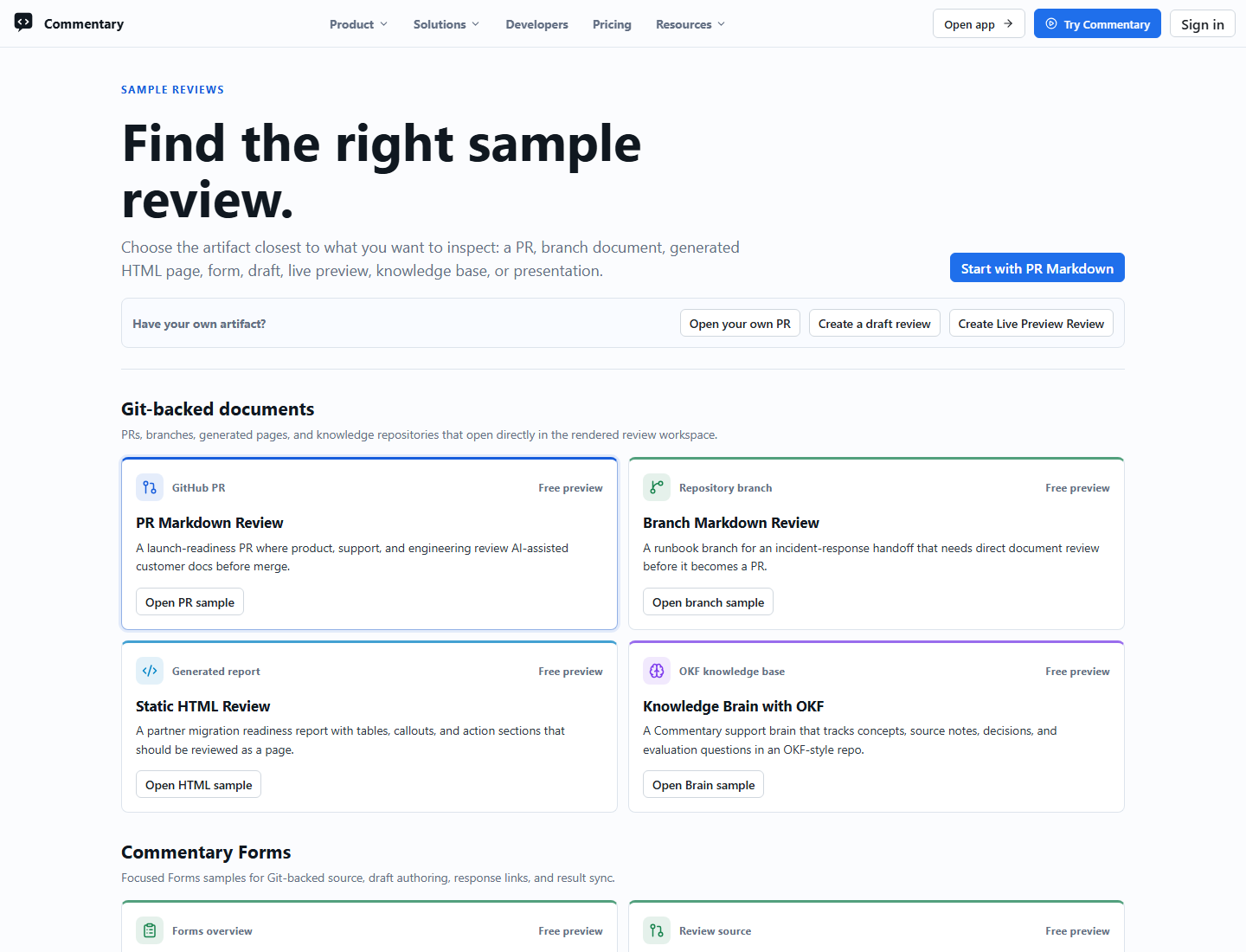Click the Find the right sample review heading
Image resolution: width=1246 pixels, height=952 pixels.
pos(382,171)
